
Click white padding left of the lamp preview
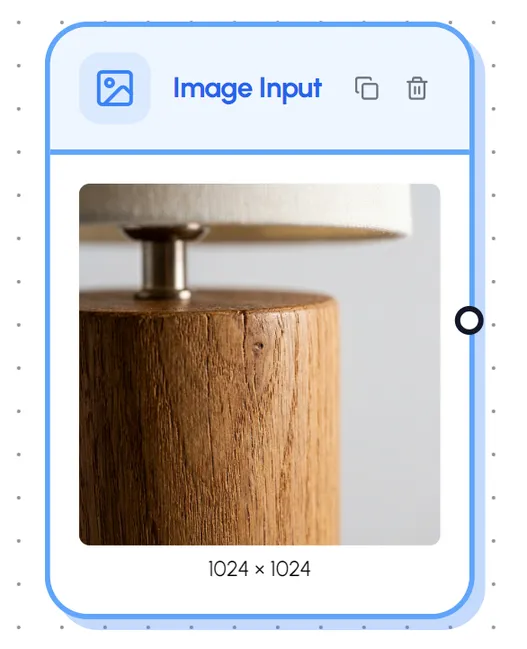click(65, 364)
